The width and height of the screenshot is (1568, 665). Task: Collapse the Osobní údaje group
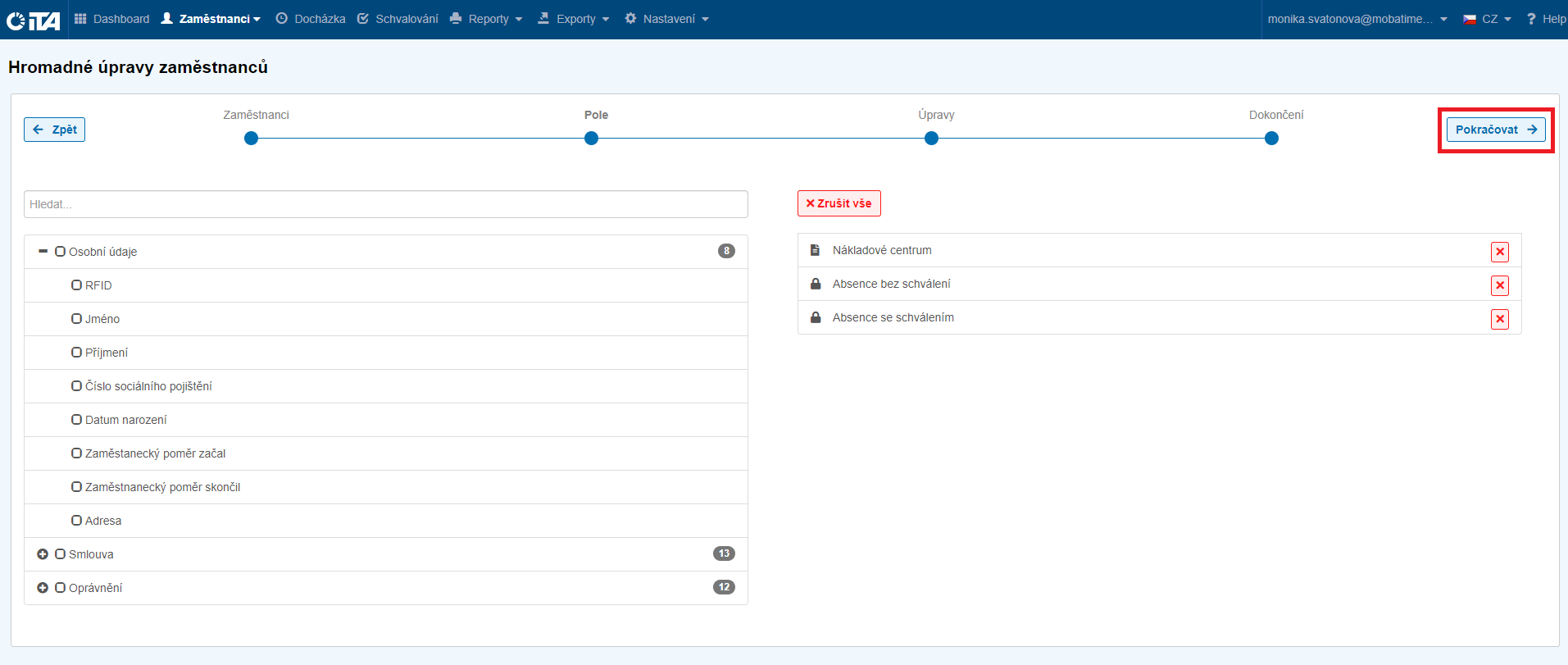click(43, 252)
